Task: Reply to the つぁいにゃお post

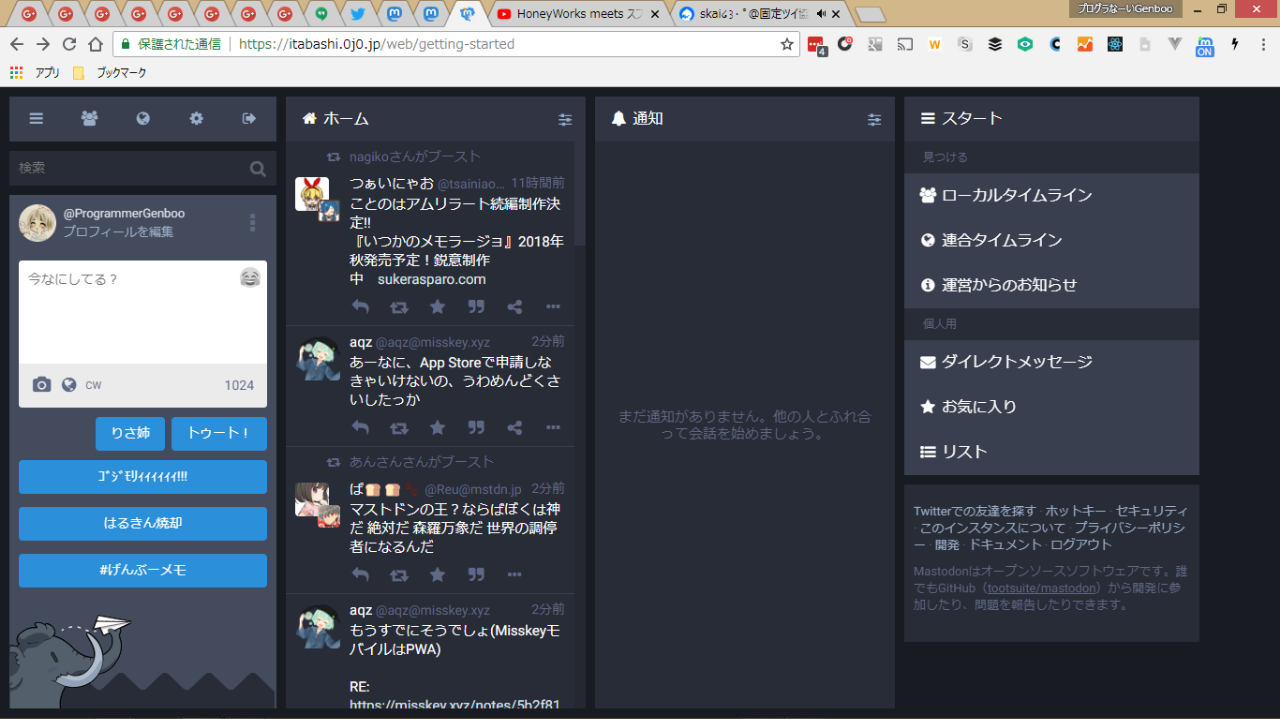Action: point(360,307)
